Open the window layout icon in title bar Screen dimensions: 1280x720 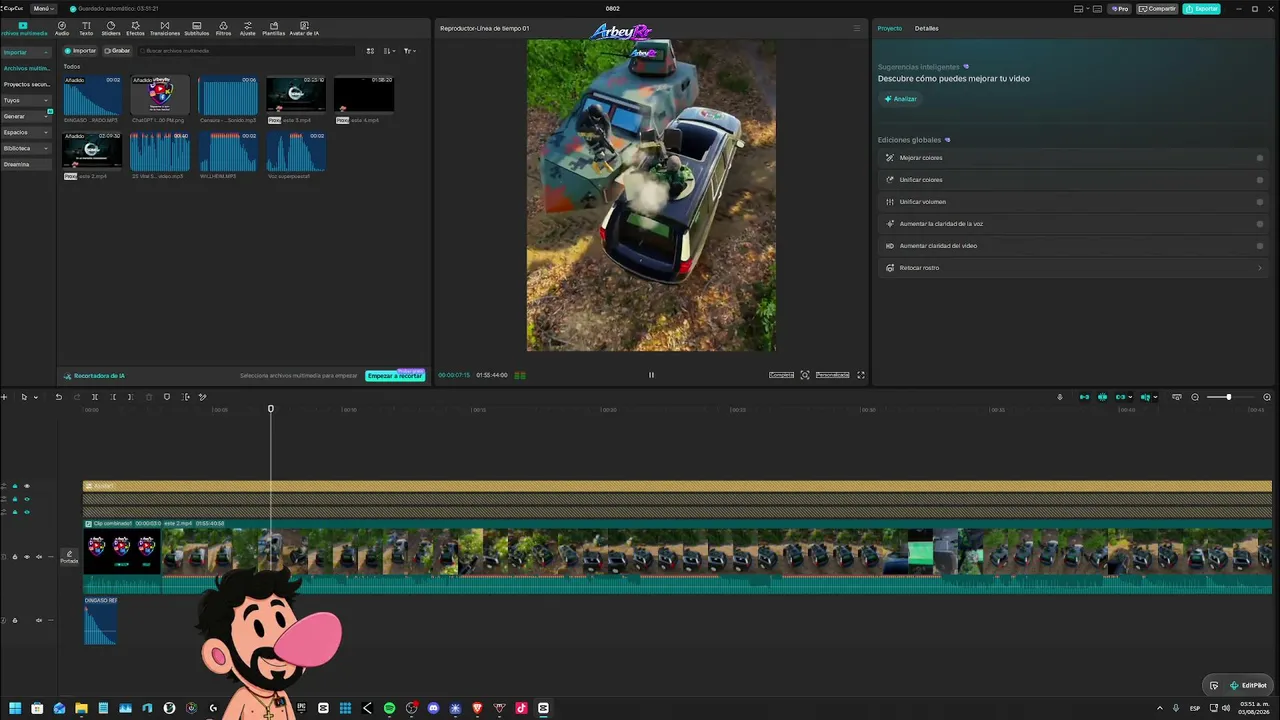click(x=1079, y=9)
